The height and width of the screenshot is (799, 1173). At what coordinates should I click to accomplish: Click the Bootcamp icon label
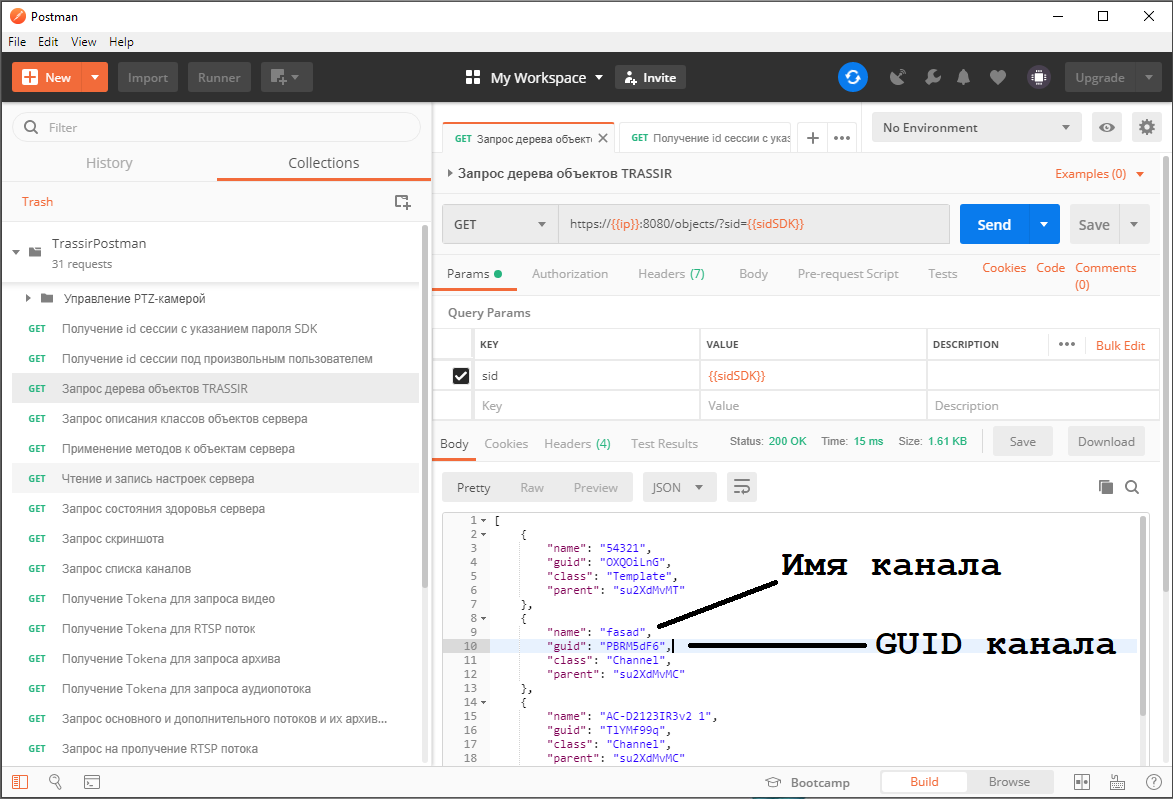click(x=807, y=783)
